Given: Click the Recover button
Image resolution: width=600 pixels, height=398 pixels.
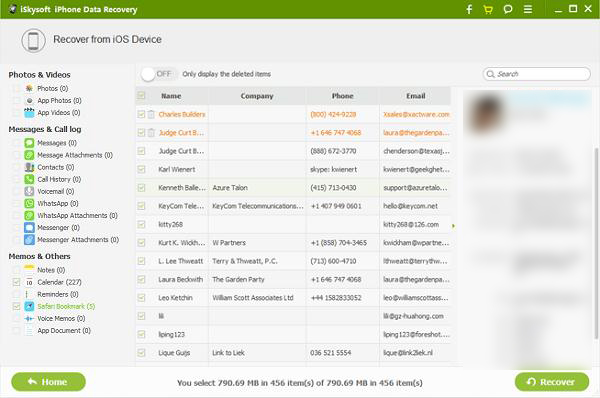Looking at the screenshot, I should pyautogui.click(x=552, y=382).
